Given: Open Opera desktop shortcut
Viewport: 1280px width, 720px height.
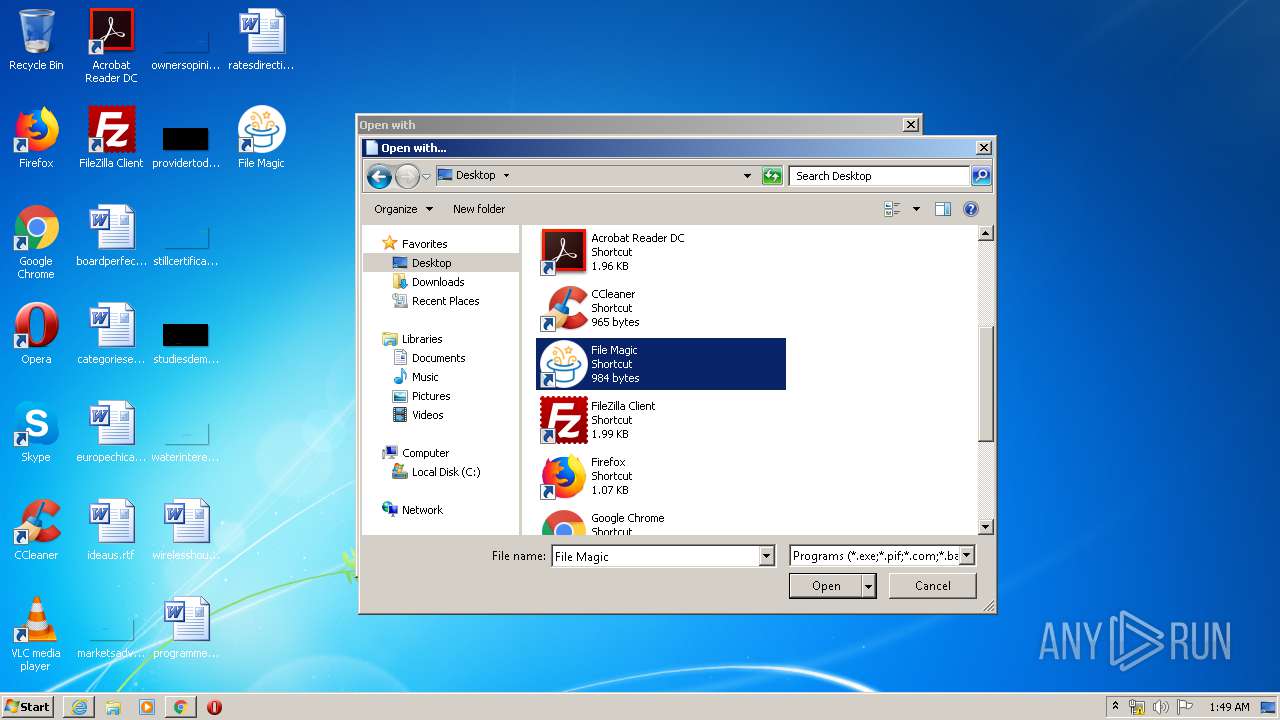Looking at the screenshot, I should 36,334.
